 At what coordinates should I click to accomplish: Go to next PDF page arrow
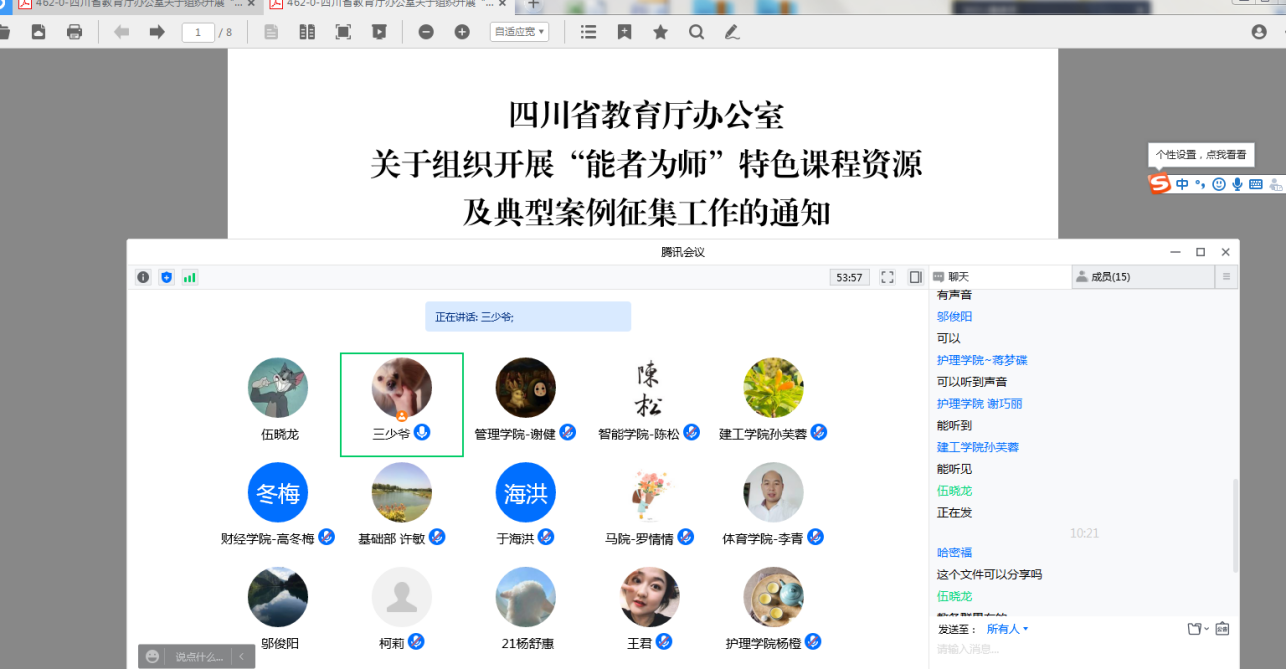click(157, 32)
